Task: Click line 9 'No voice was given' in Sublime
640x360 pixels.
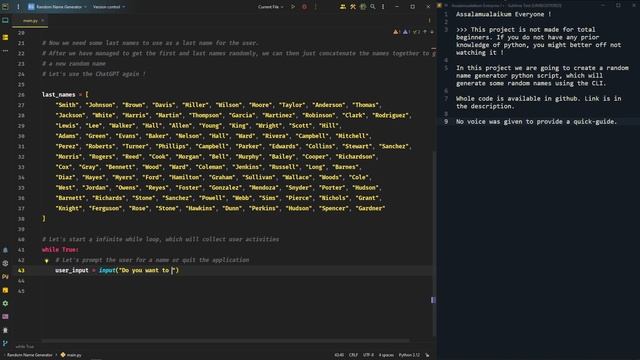Action: pos(536,122)
